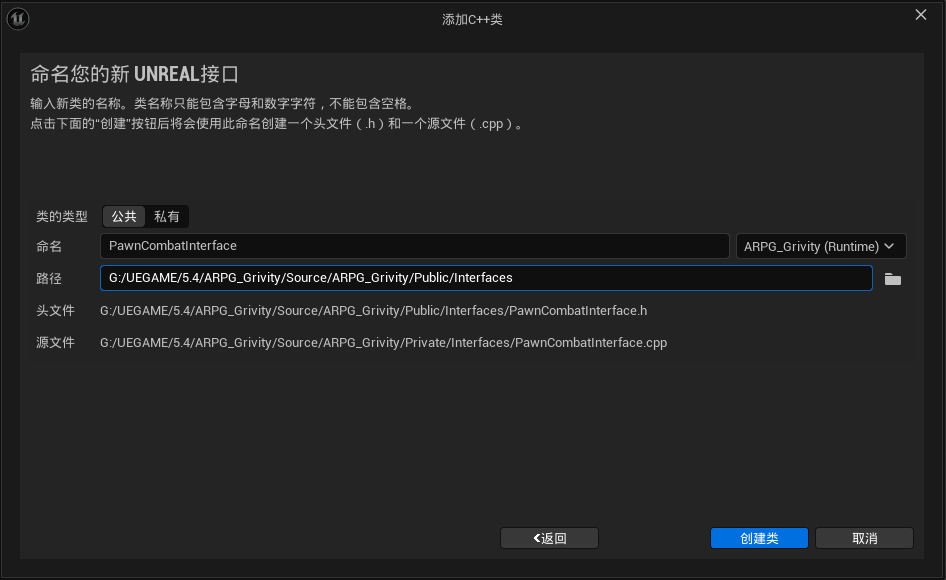Focus the 命名 field with PawnCombatInterface
Image resolution: width=946 pixels, height=580 pixels.
coord(414,246)
